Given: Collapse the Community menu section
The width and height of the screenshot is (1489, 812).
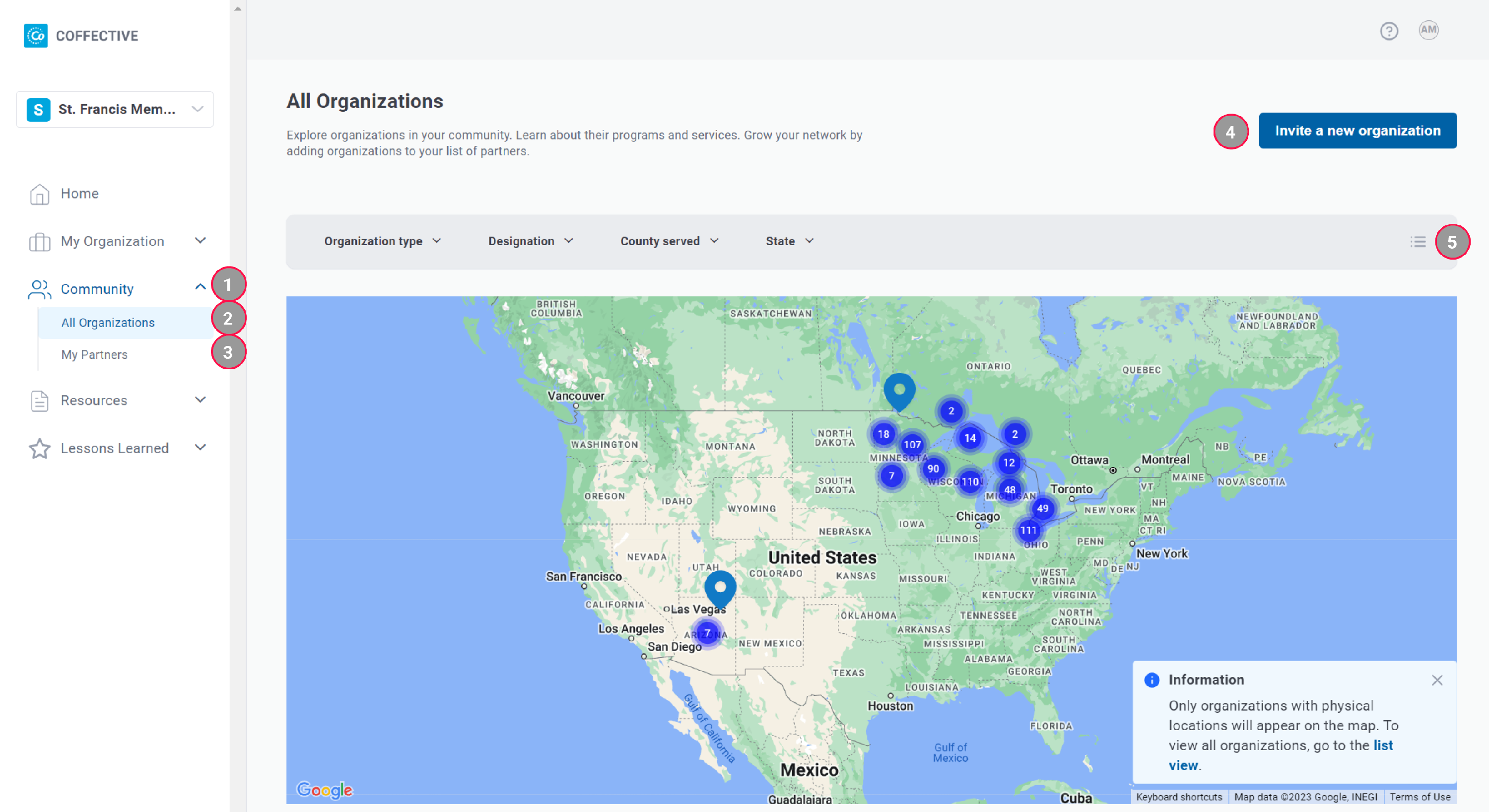Looking at the screenshot, I should pyautogui.click(x=200, y=287).
